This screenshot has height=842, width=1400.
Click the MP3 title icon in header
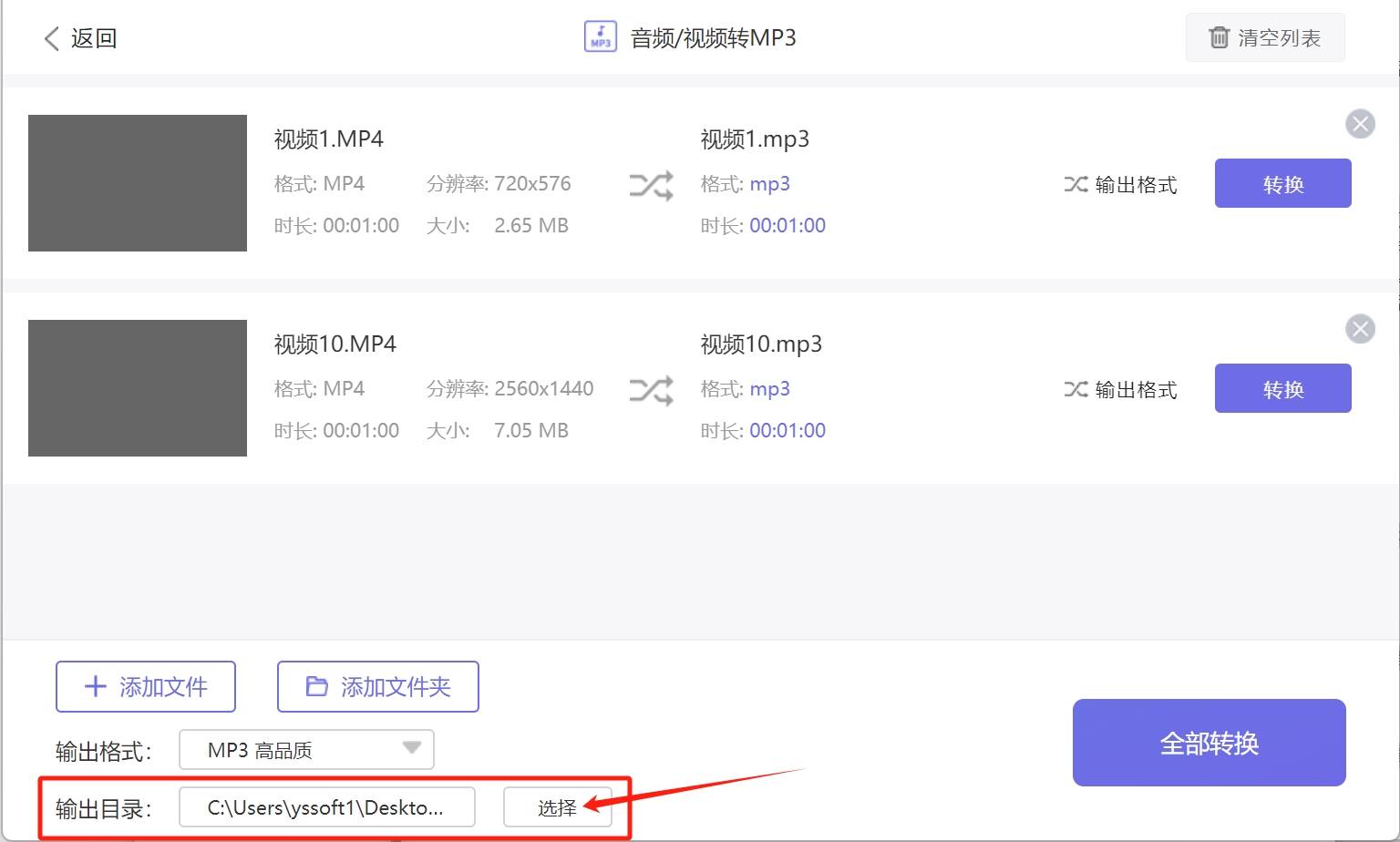click(600, 37)
